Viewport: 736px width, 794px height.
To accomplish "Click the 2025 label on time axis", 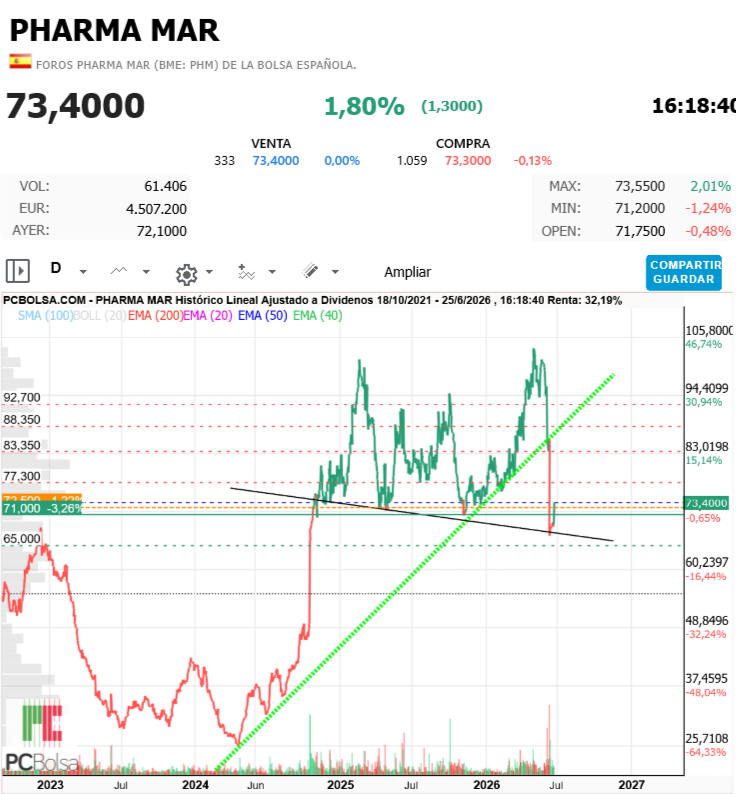I will [x=340, y=784].
